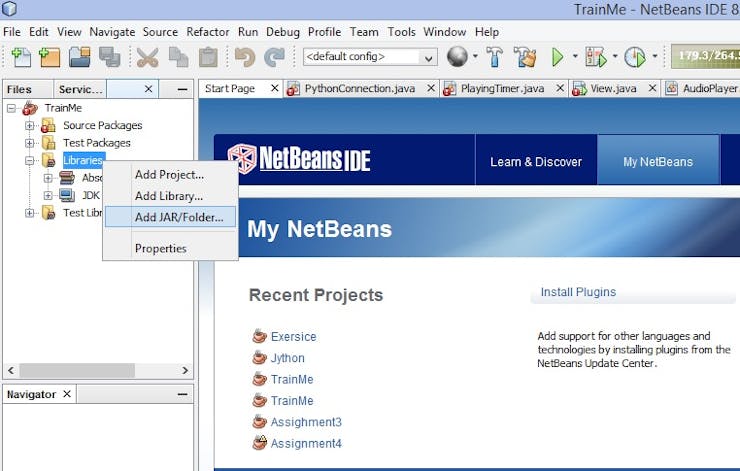Click the Cut scissors icon

click(x=147, y=58)
